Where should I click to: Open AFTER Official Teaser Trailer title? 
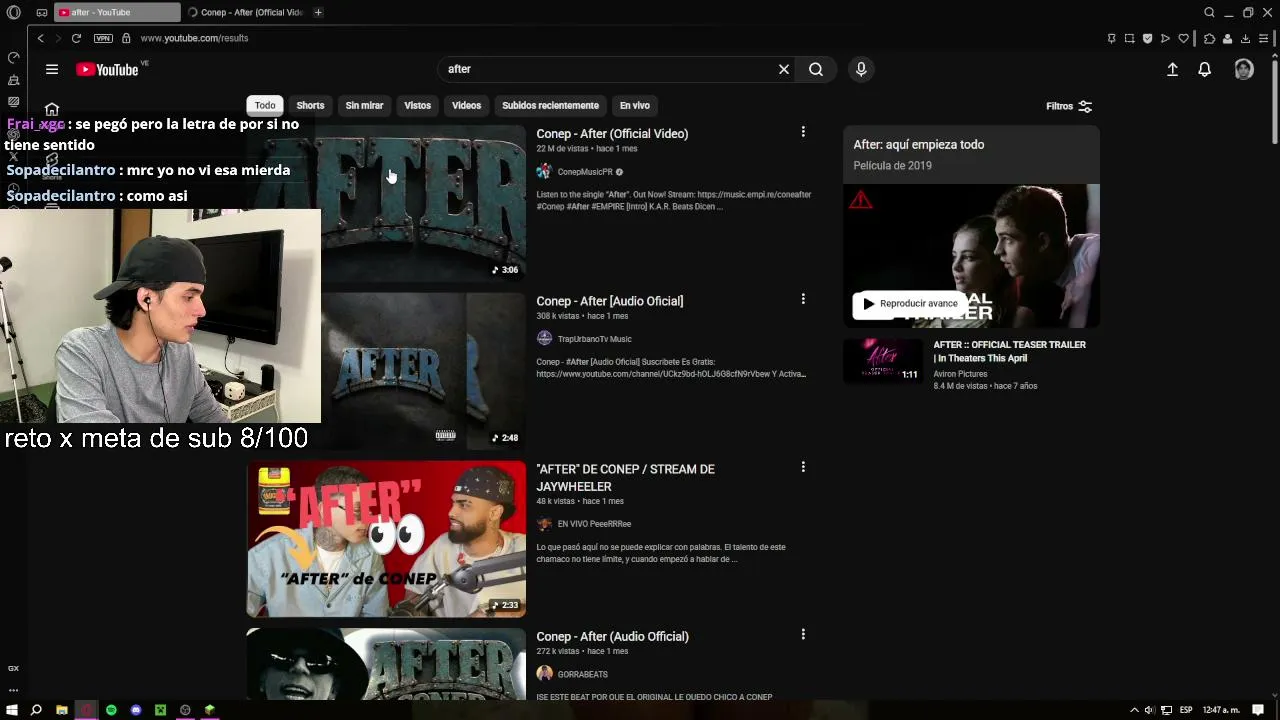(1009, 351)
